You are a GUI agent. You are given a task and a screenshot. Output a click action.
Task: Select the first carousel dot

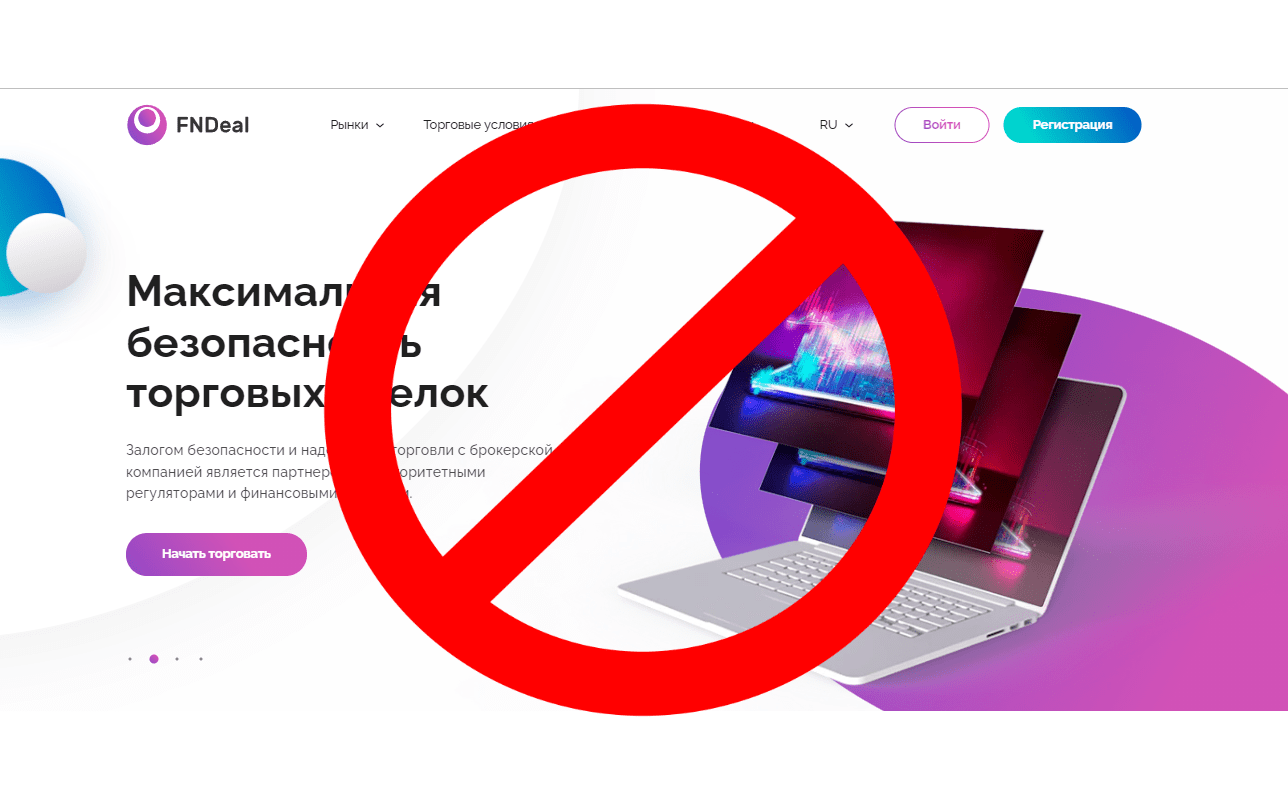[x=130, y=659]
